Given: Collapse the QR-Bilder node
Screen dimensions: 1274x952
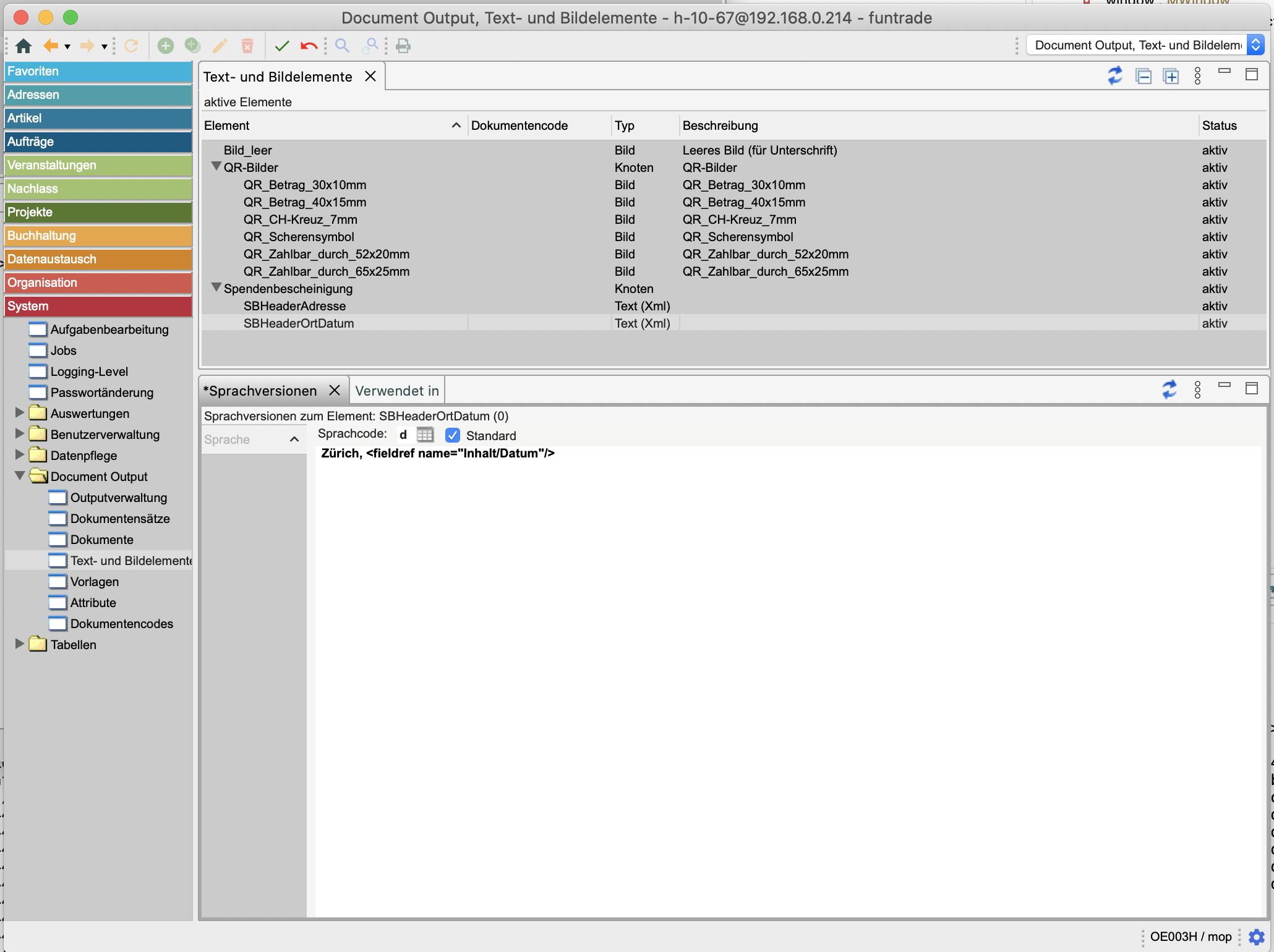Looking at the screenshot, I should tap(216, 167).
